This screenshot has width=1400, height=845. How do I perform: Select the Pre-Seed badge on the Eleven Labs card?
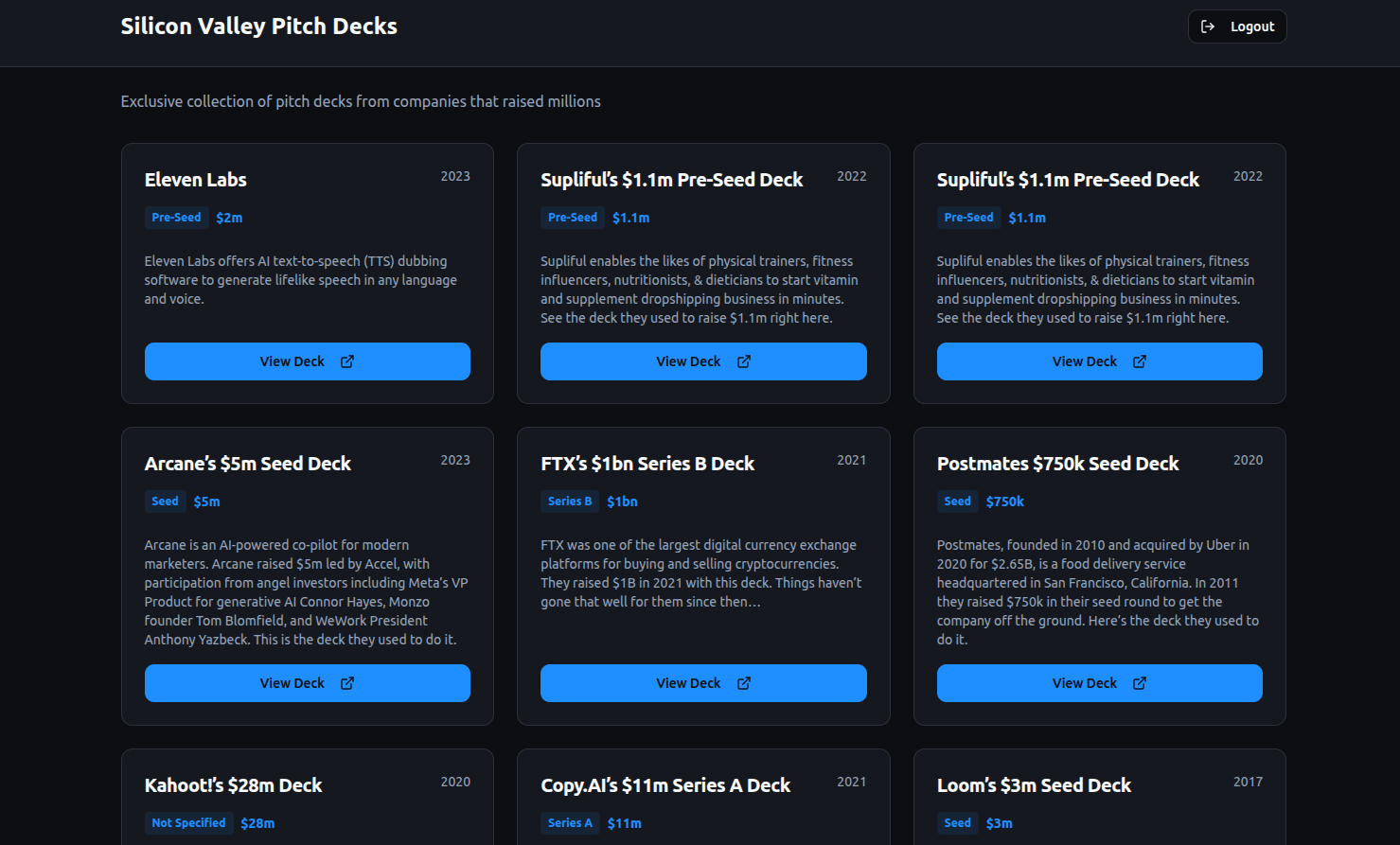[x=176, y=218]
